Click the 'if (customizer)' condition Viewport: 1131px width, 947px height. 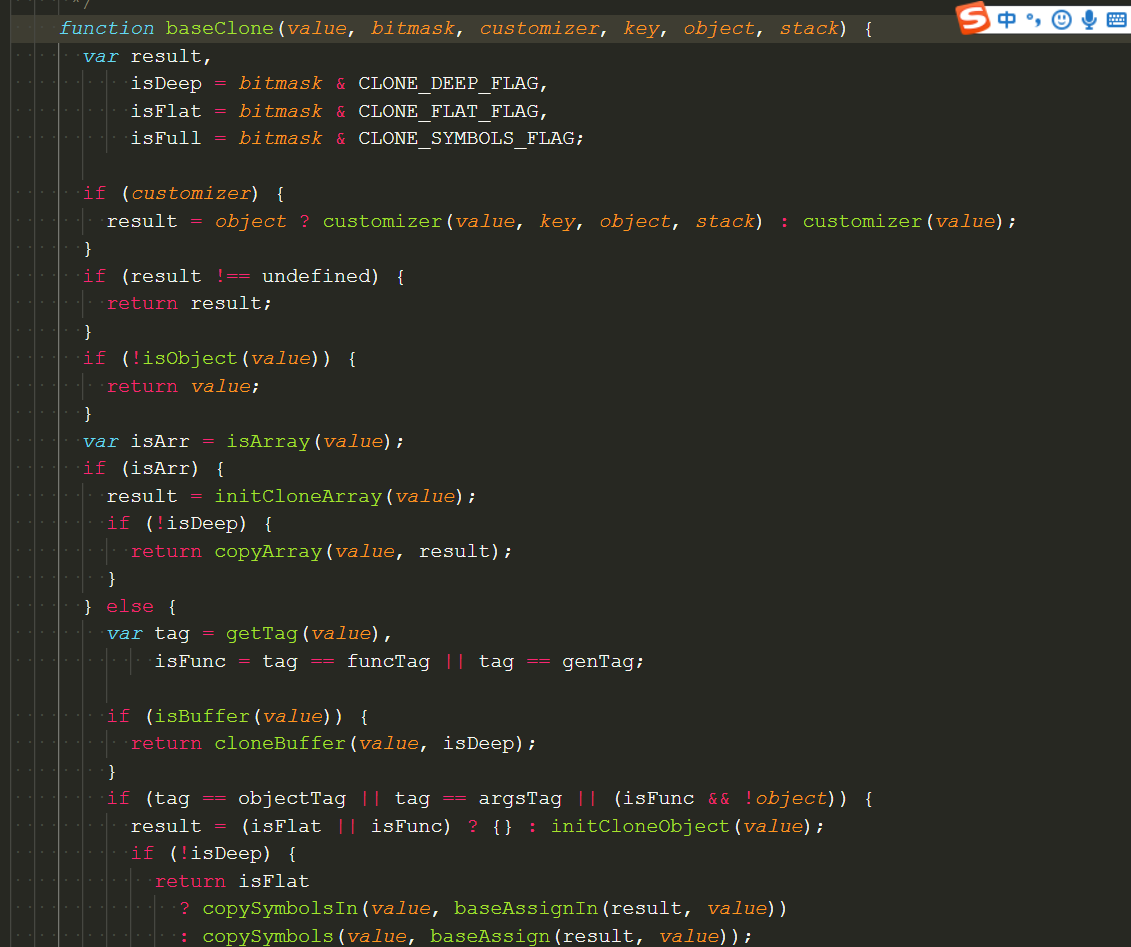coord(170,193)
